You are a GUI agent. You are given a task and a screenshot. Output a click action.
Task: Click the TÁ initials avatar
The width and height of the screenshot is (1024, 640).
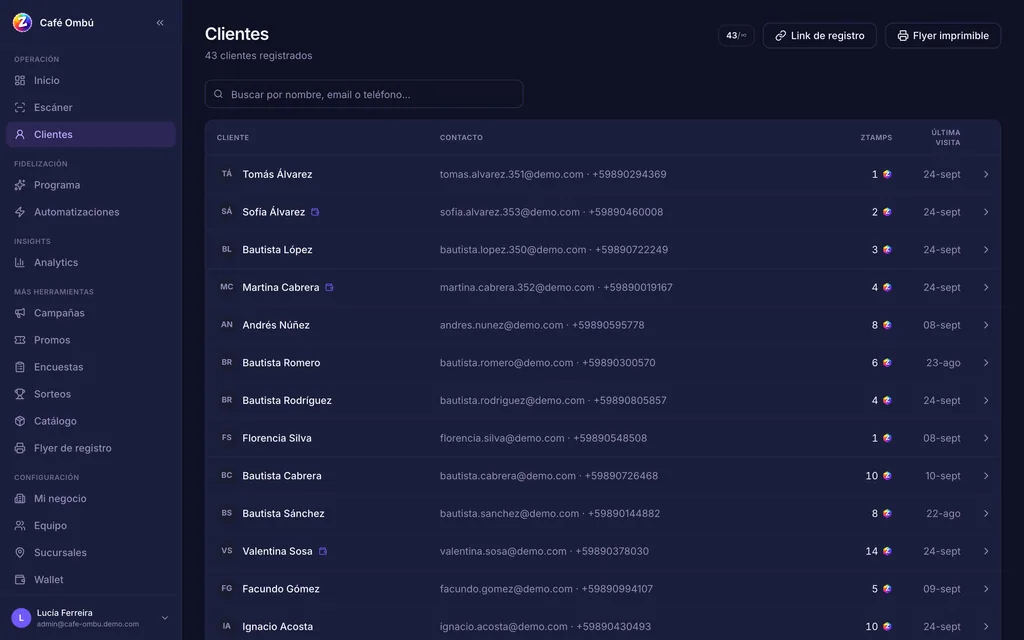227,174
